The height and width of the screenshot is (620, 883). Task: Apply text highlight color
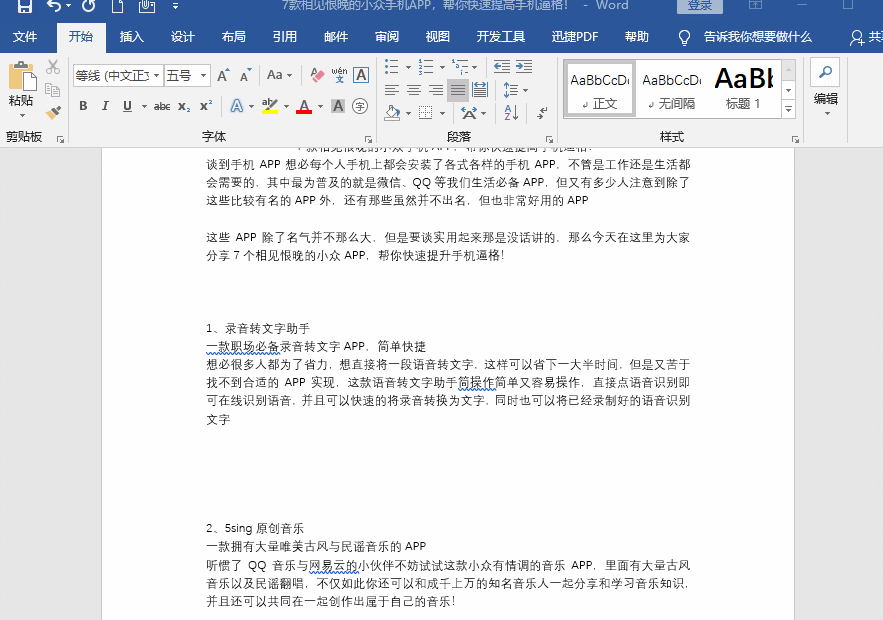click(271, 106)
